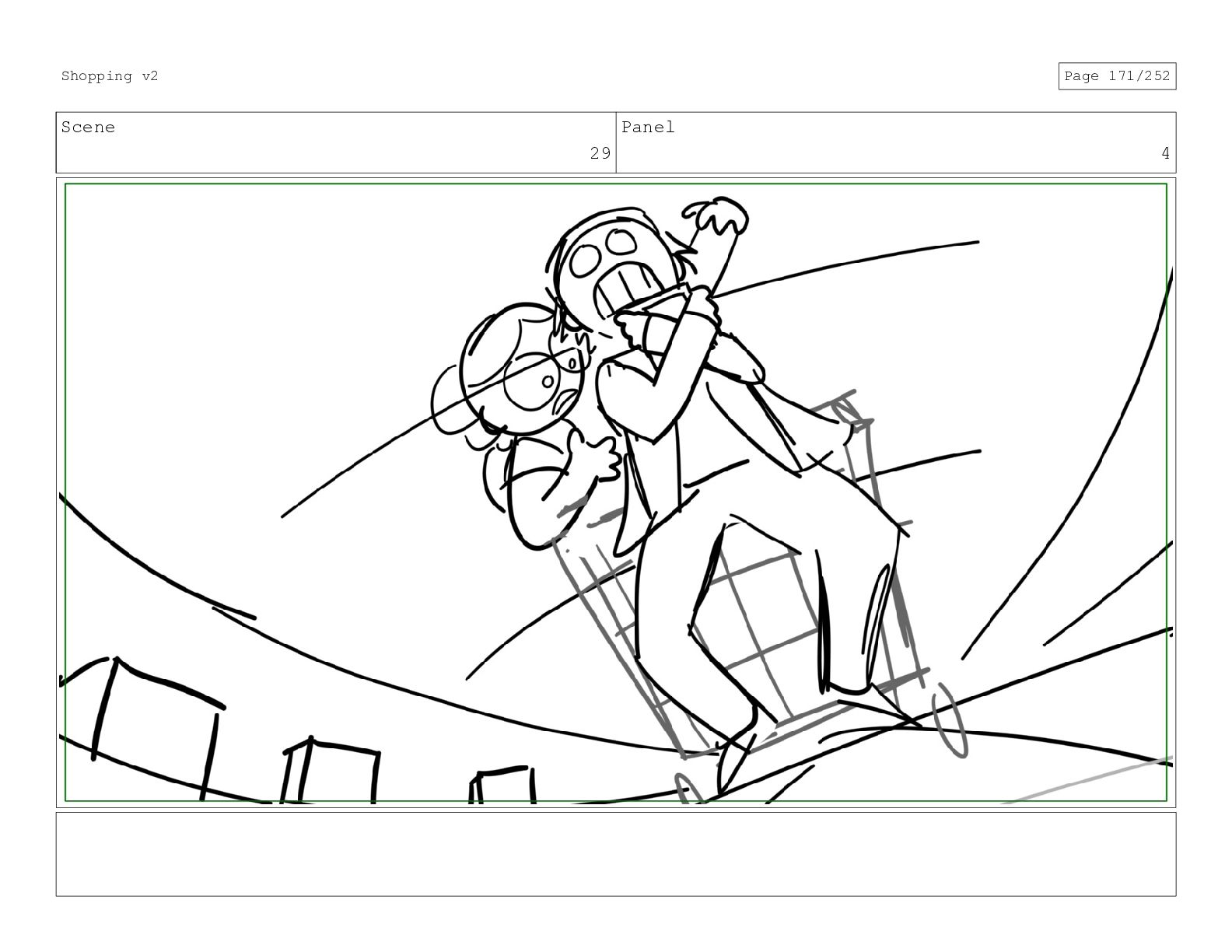
Task: Click the storyboard sketch of the shopping cart
Action: click(x=758, y=599)
